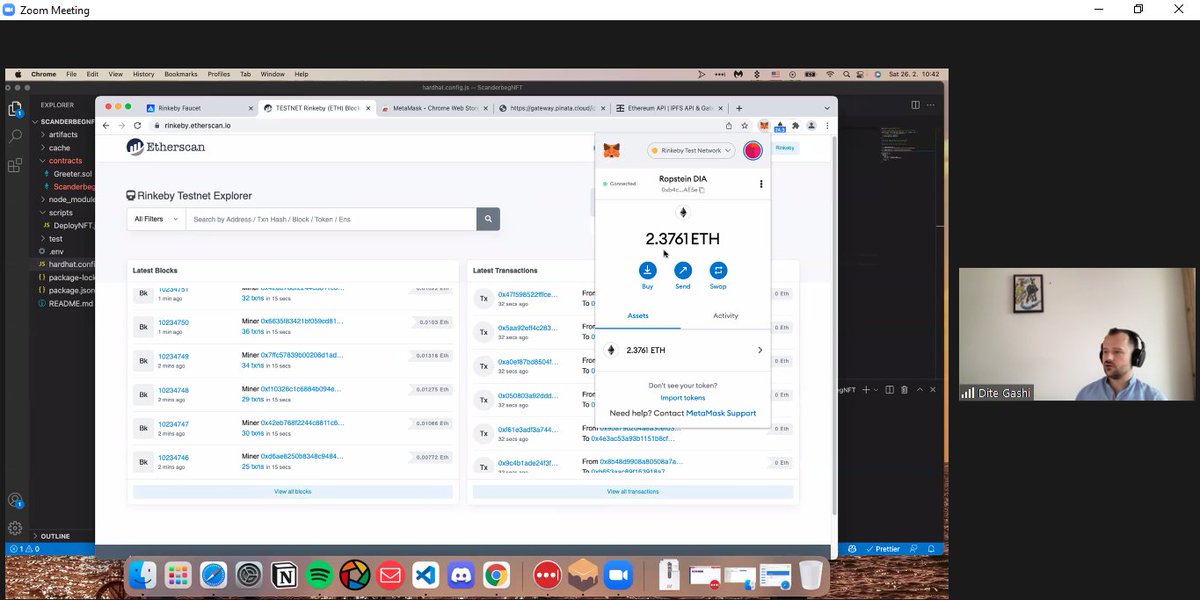Reload the rinkeby.etherscan.io page
Image resolution: width=1200 pixels, height=600 pixels.
(x=137, y=126)
